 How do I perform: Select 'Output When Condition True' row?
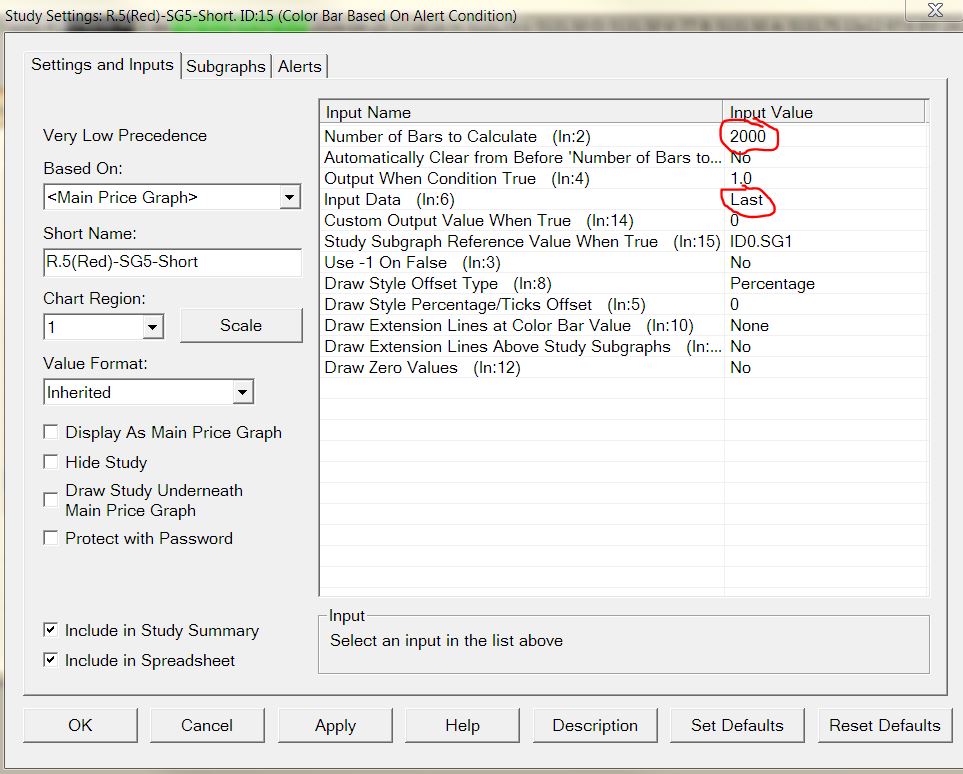(x=623, y=179)
